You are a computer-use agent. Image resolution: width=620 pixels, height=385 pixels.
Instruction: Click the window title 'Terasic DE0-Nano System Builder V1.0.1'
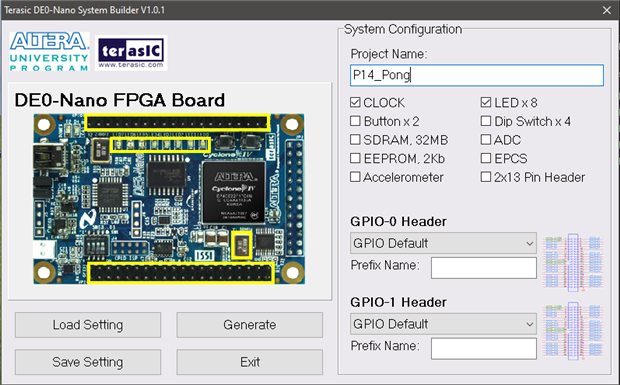click(84, 10)
